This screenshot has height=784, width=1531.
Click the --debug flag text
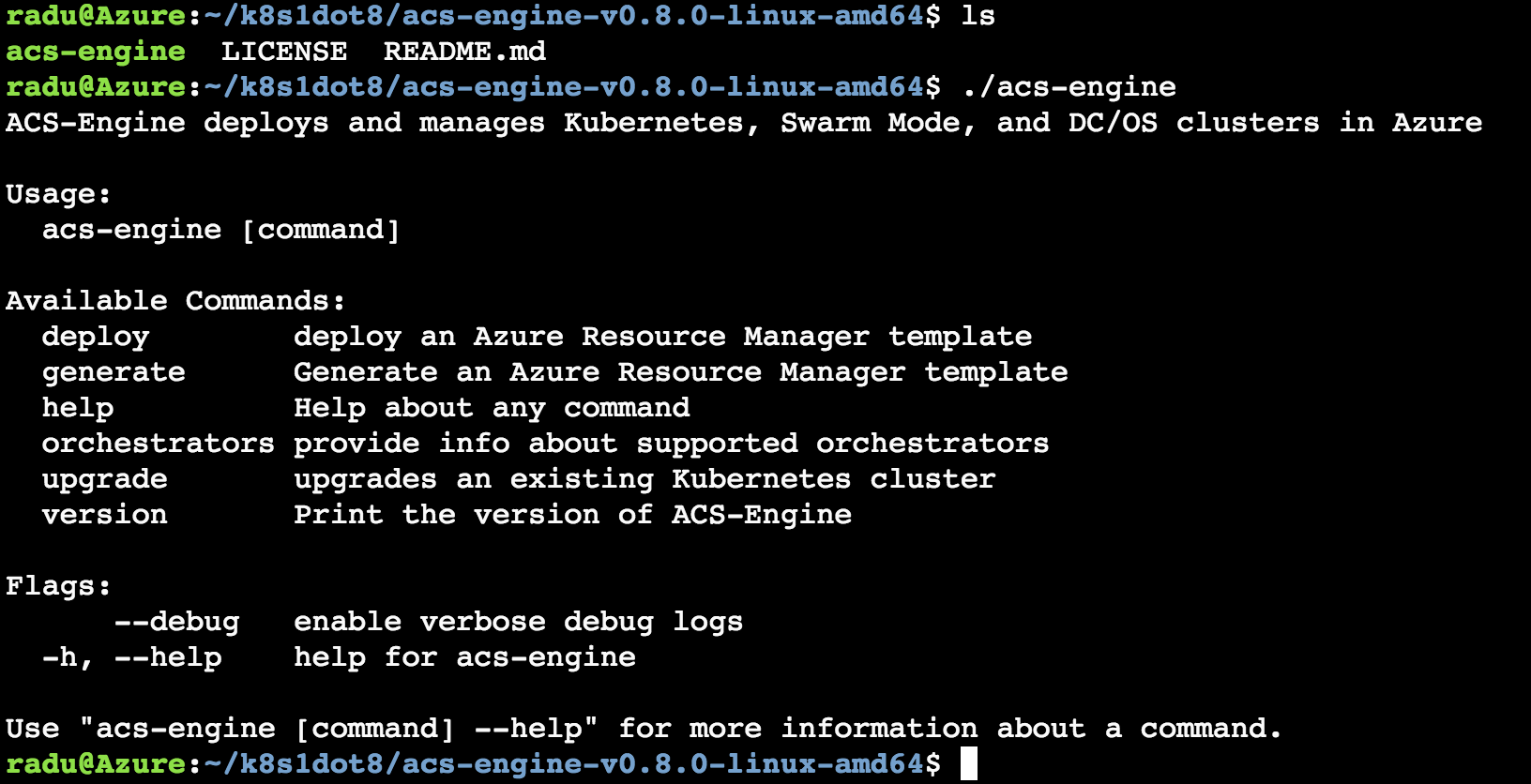(177, 622)
